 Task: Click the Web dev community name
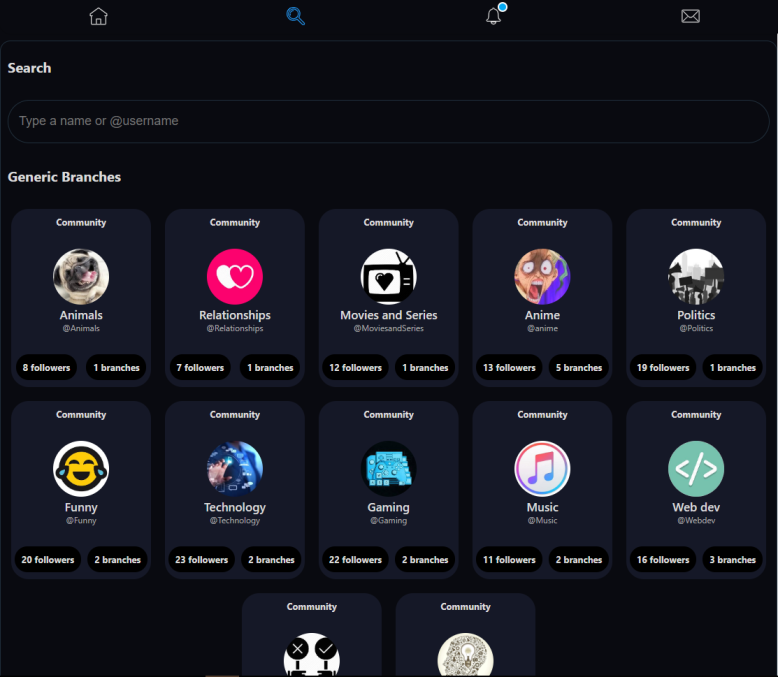tap(696, 507)
